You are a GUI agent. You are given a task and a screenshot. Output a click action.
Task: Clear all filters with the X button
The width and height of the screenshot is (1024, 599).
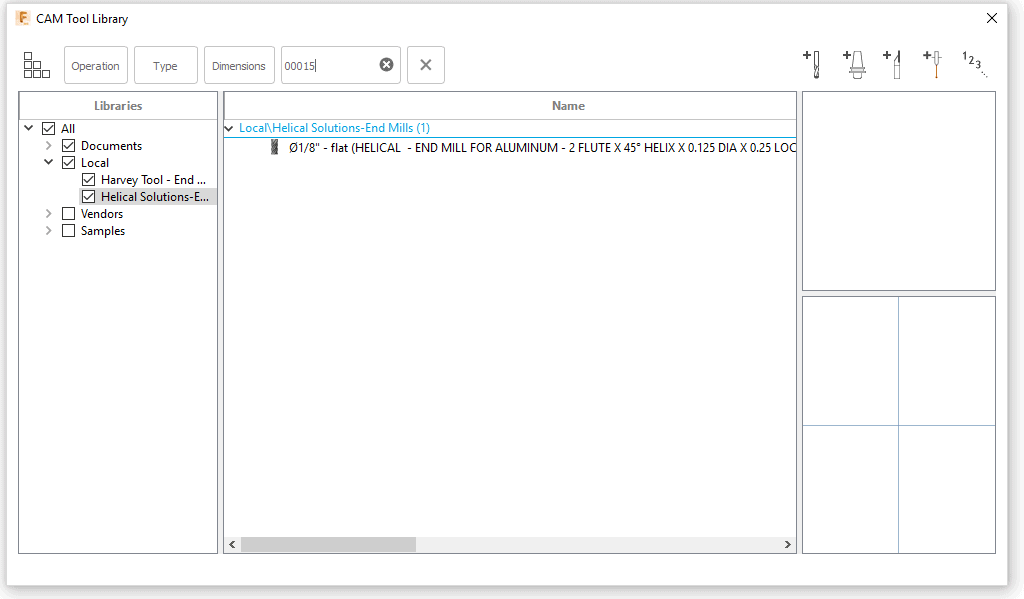click(426, 65)
